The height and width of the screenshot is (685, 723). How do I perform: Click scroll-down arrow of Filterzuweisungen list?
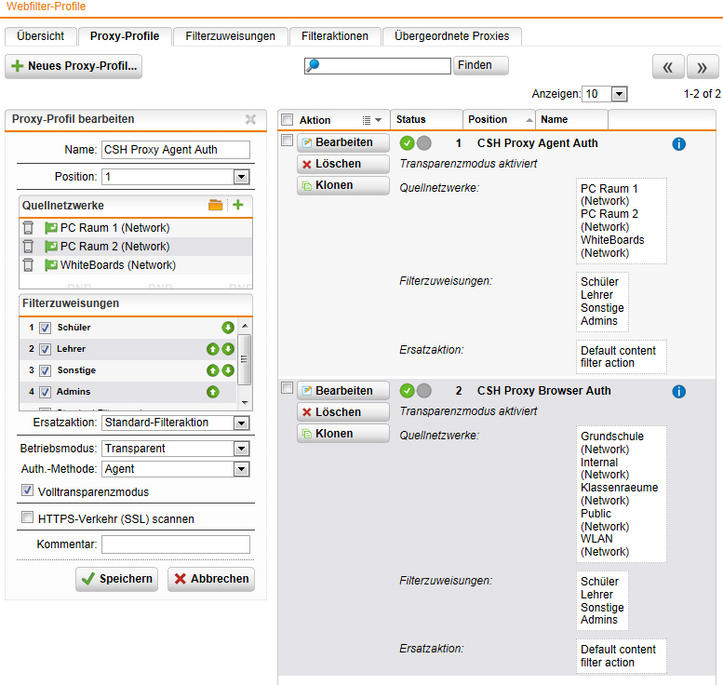[x=245, y=402]
